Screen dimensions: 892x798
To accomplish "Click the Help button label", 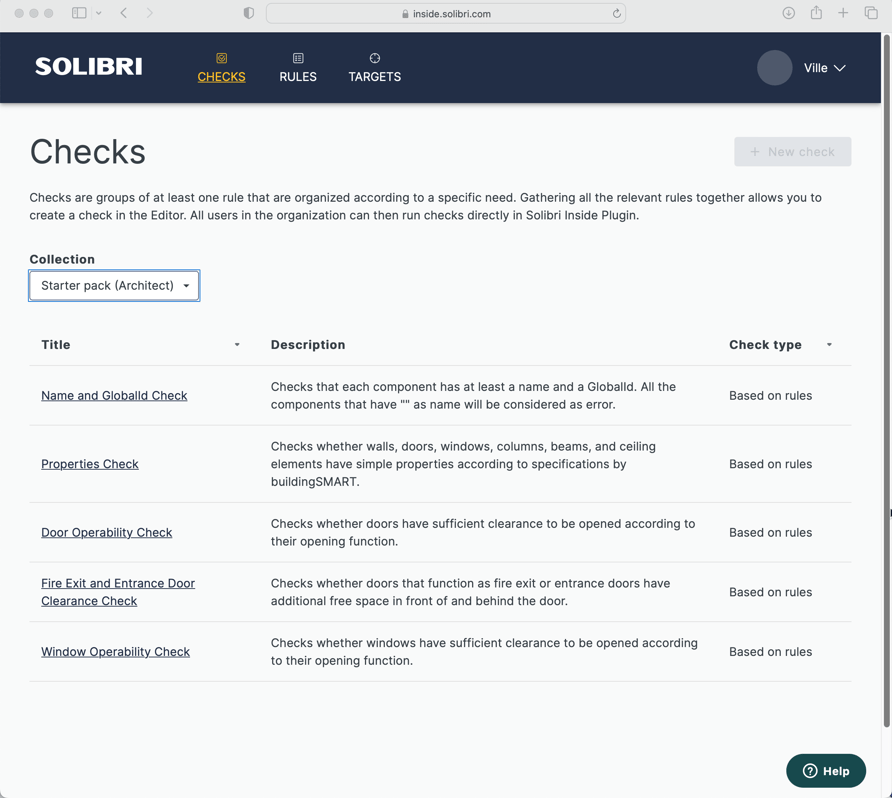I will pos(836,771).
